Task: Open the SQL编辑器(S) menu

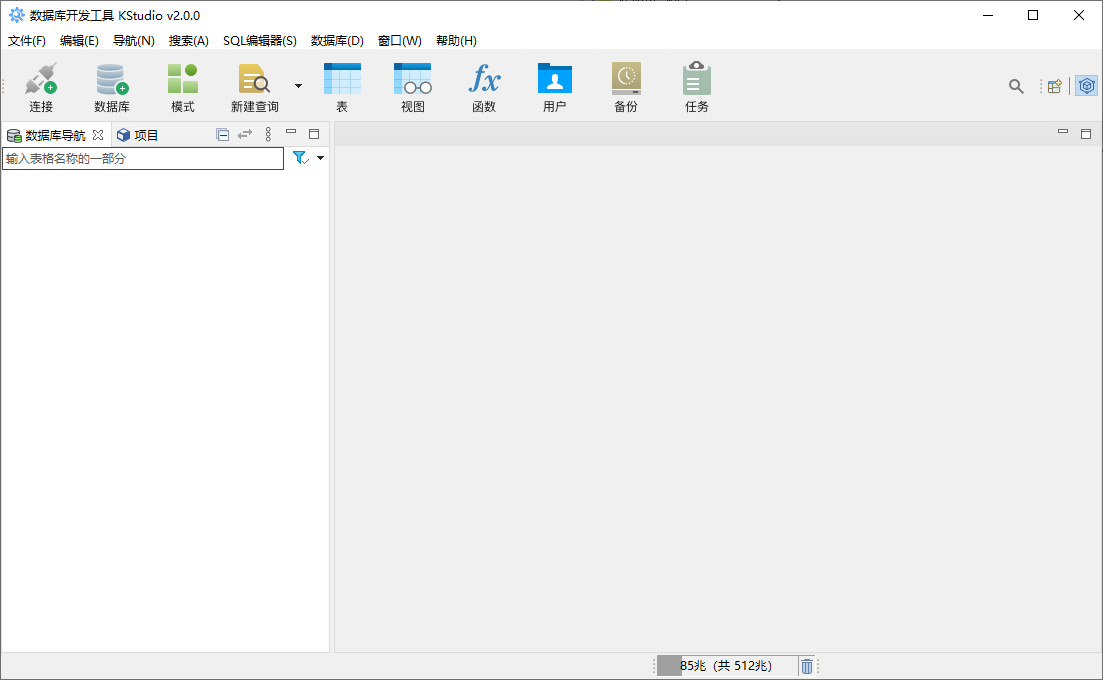Action: [259, 41]
